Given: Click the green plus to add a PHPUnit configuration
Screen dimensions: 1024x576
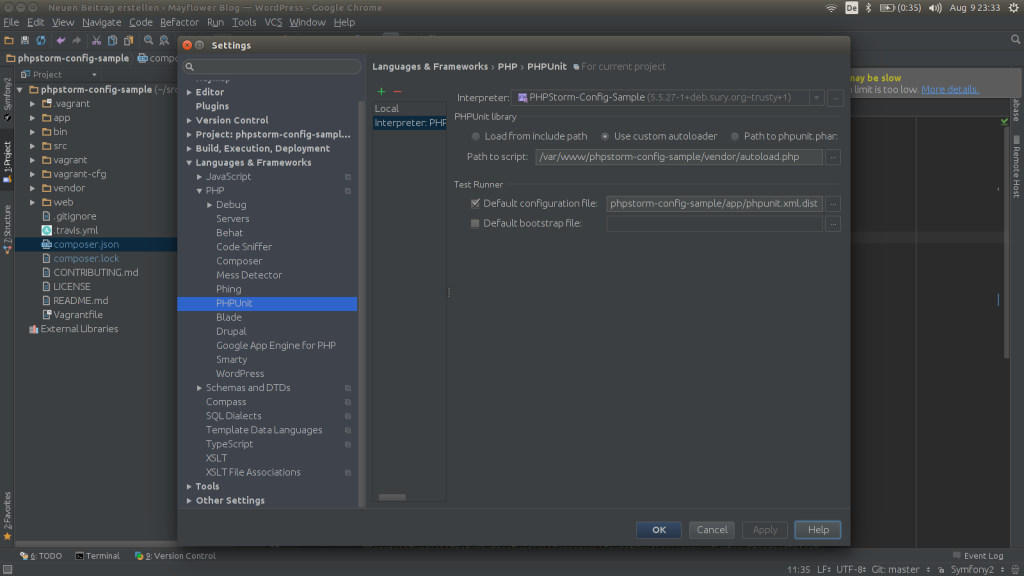Looking at the screenshot, I should pyautogui.click(x=381, y=91).
